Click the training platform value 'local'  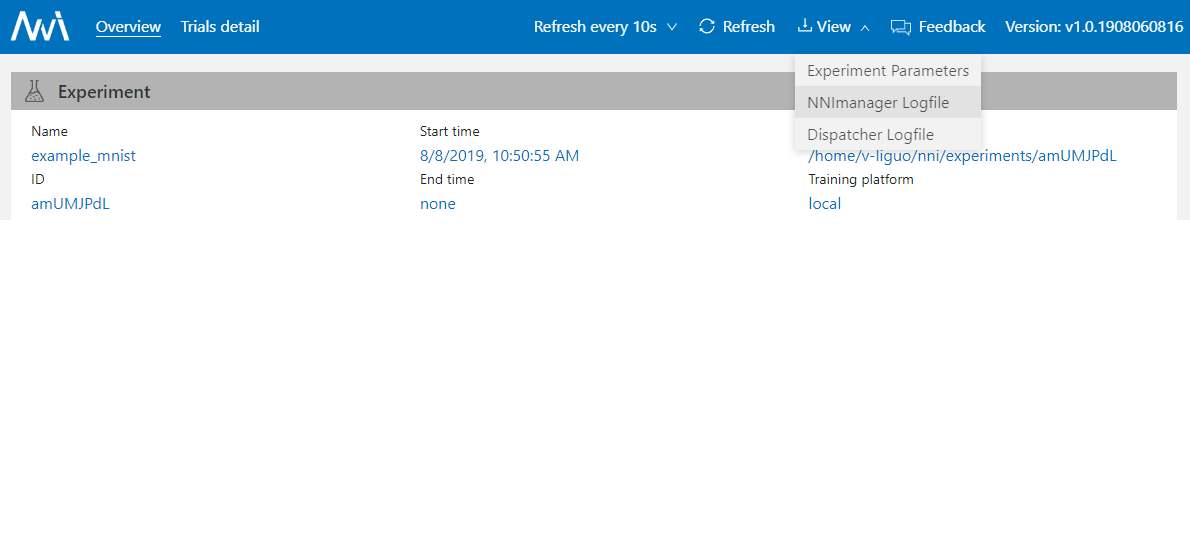click(824, 204)
